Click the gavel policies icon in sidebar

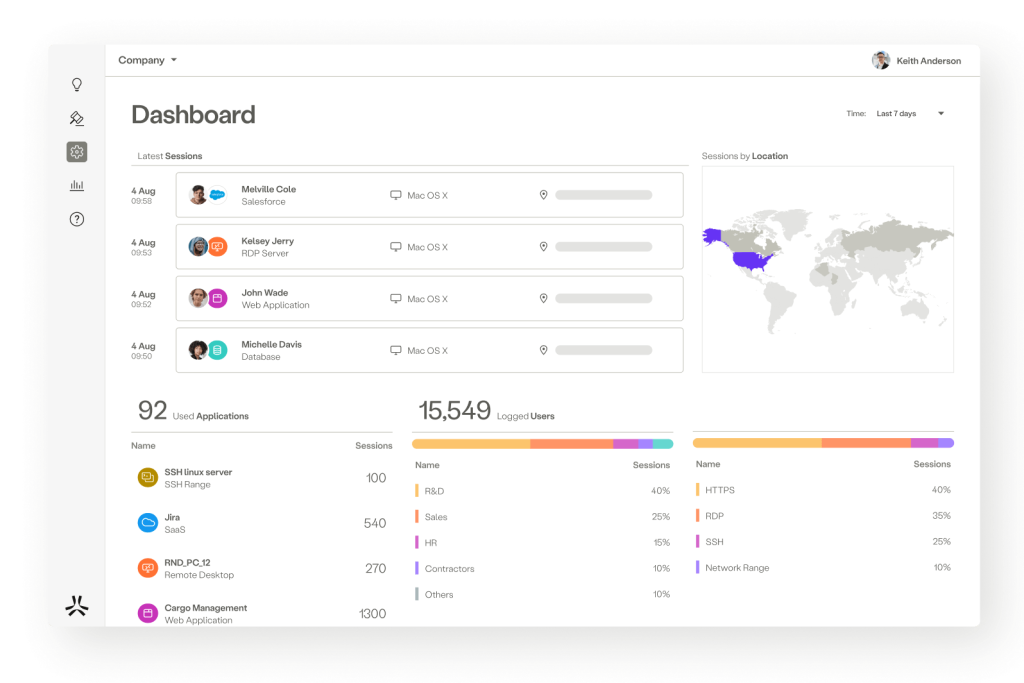click(77, 118)
